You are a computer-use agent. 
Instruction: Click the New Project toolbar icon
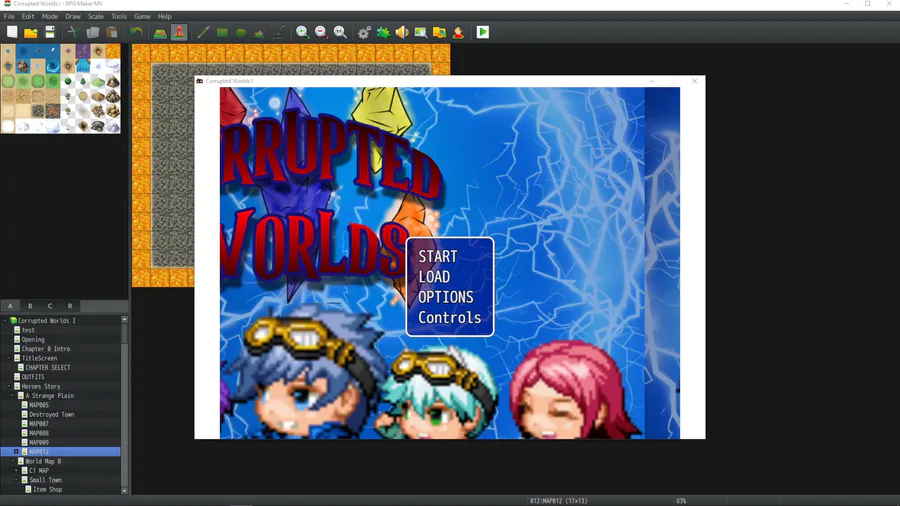pos(12,32)
